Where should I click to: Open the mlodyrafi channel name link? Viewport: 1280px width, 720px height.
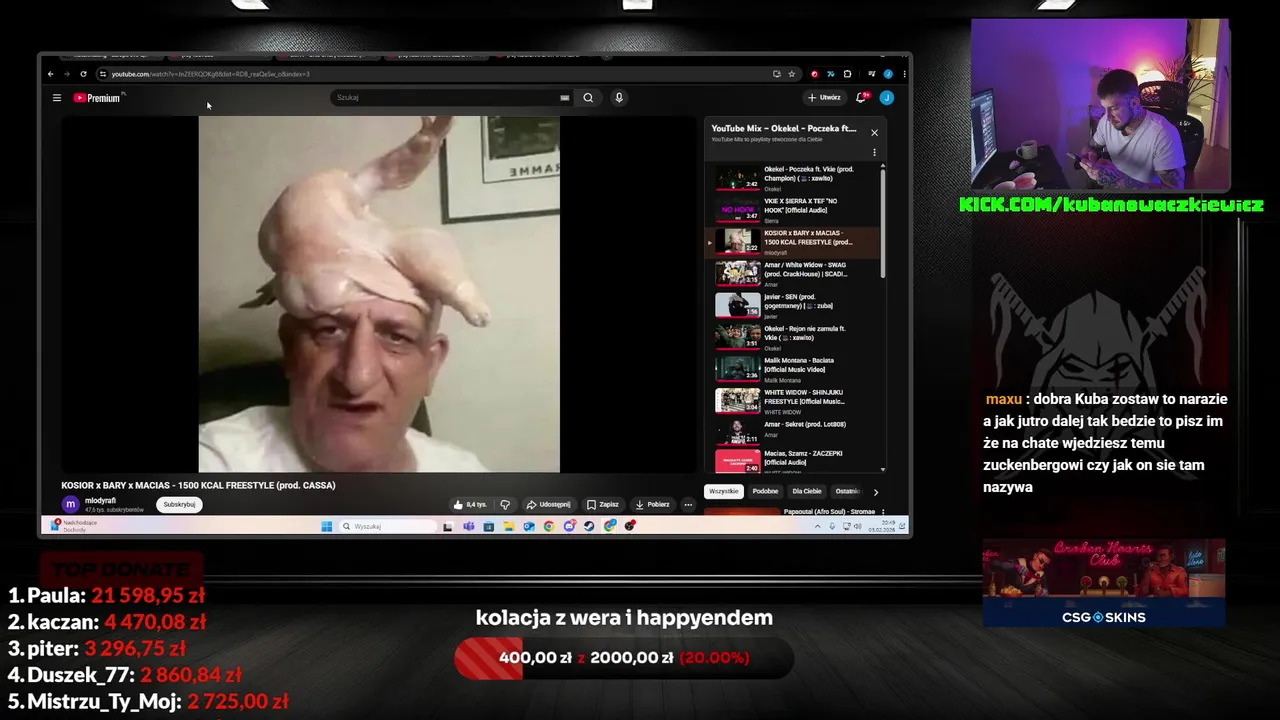click(x=100, y=501)
